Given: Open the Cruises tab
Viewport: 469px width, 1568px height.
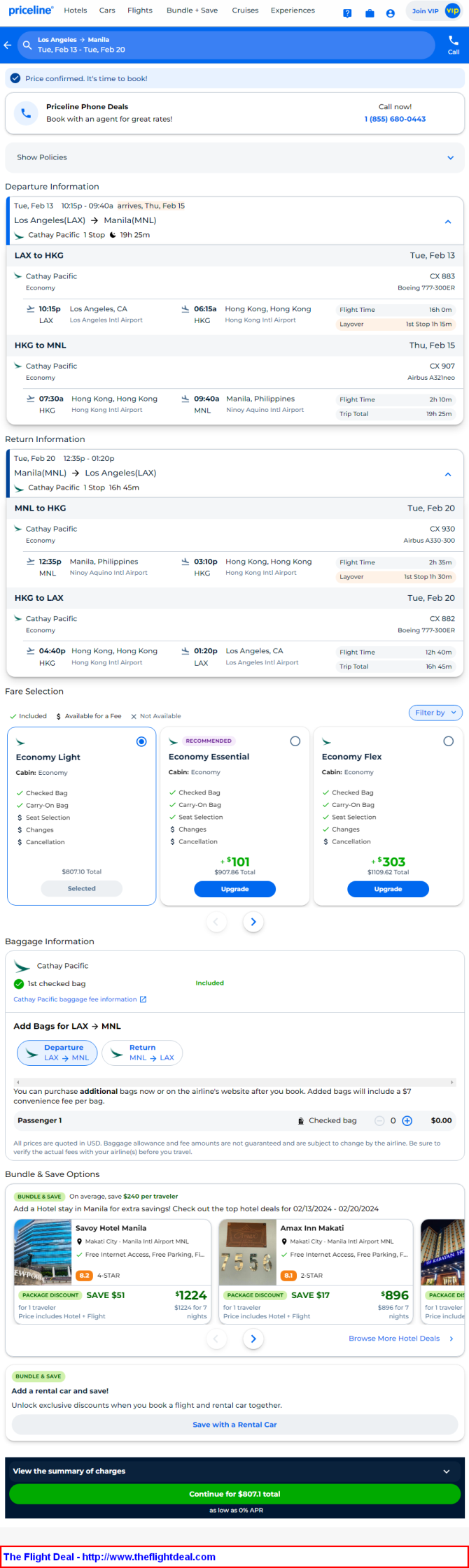Looking at the screenshot, I should pyautogui.click(x=245, y=10).
